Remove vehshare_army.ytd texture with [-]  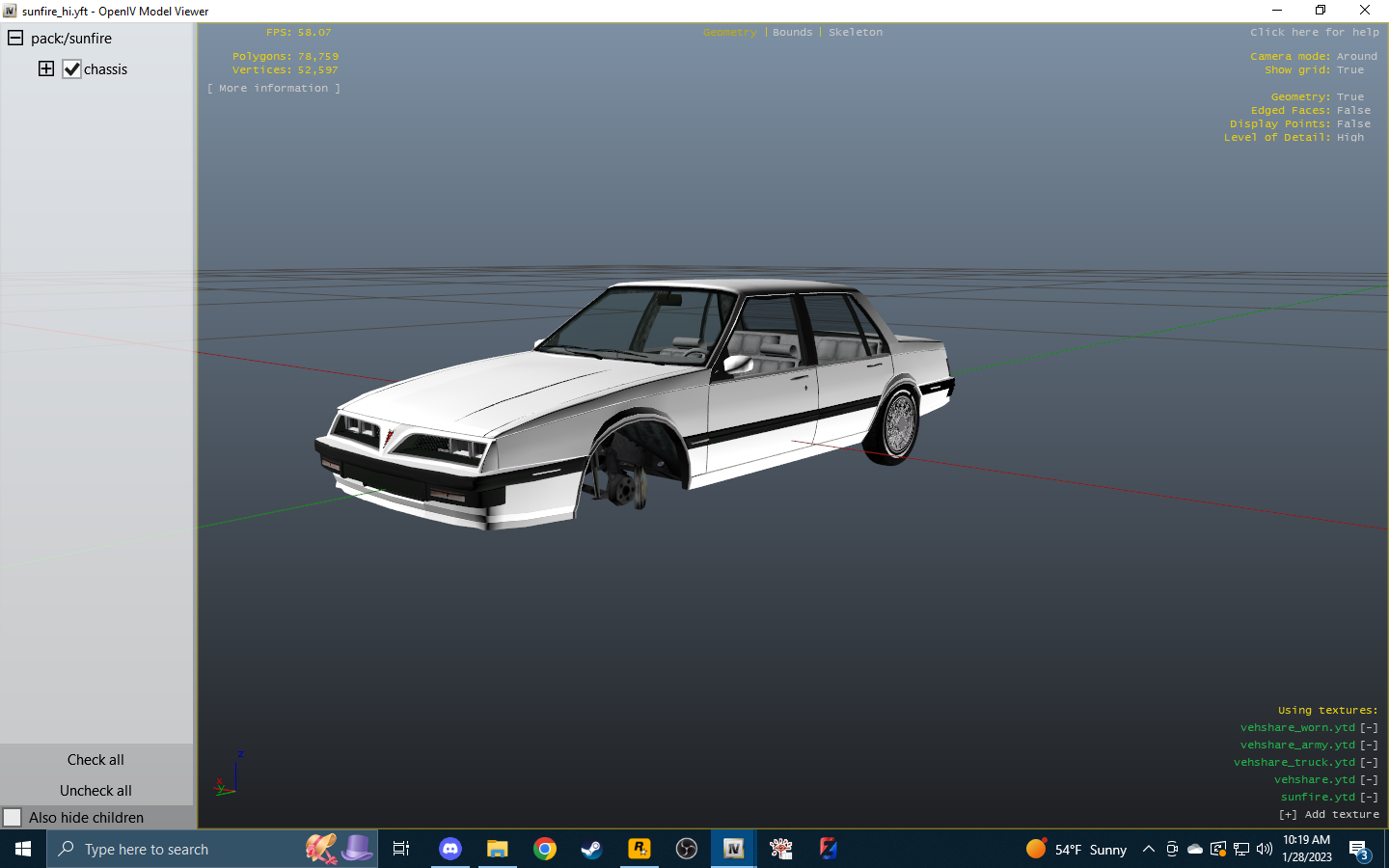(x=1370, y=746)
